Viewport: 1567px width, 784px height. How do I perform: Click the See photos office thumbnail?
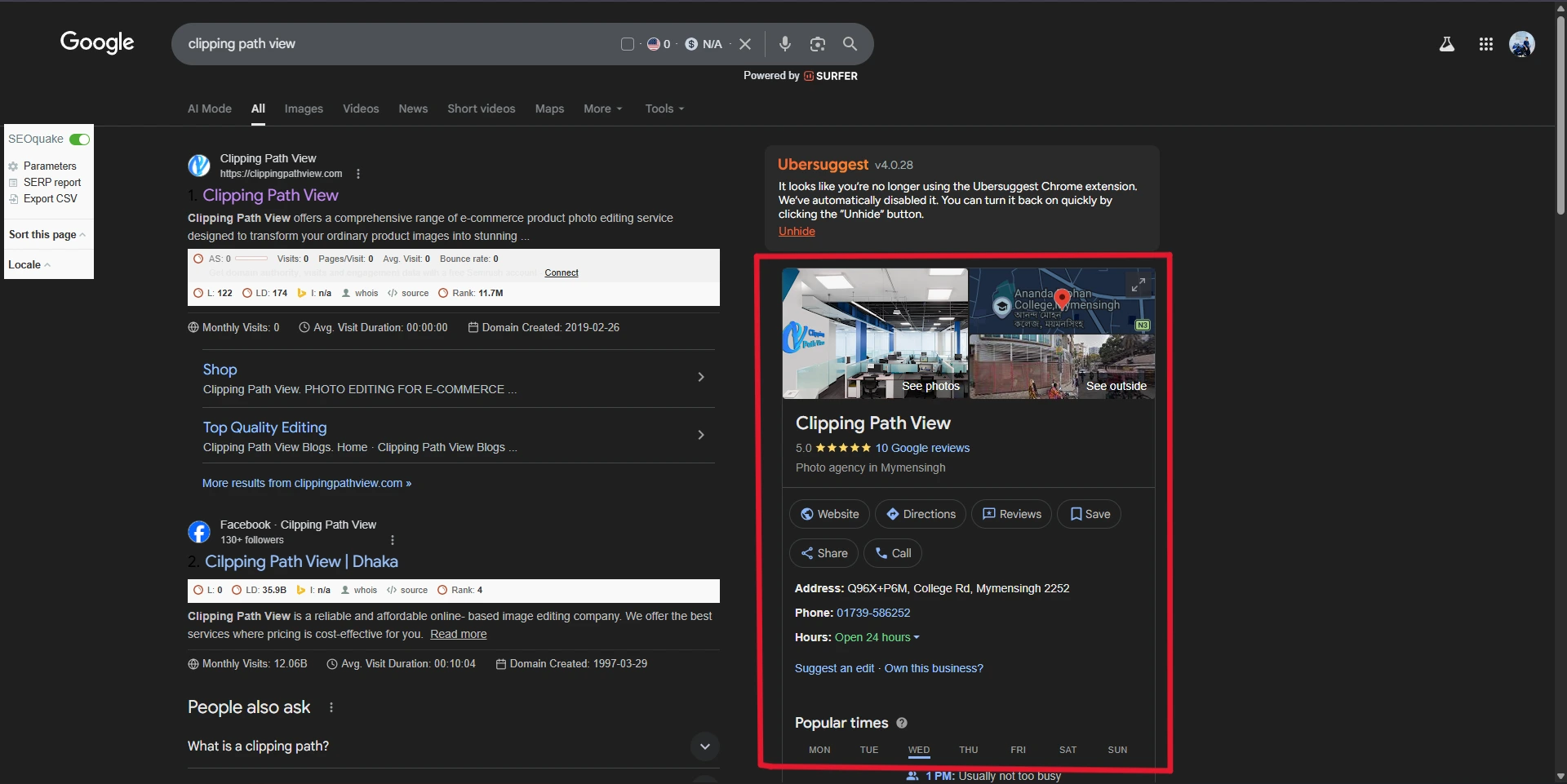tap(875, 334)
